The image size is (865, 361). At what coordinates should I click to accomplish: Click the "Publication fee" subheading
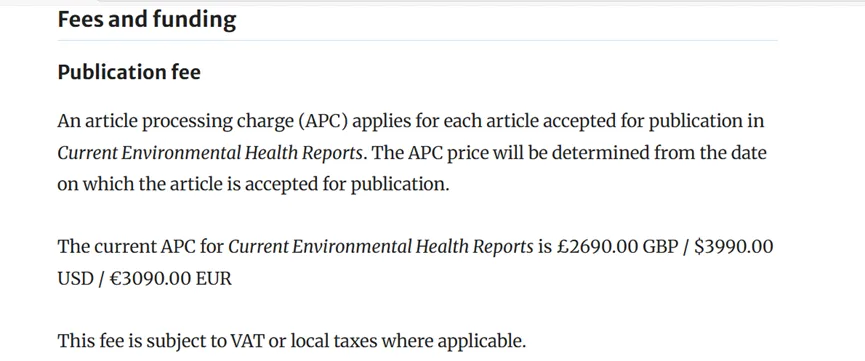click(129, 72)
